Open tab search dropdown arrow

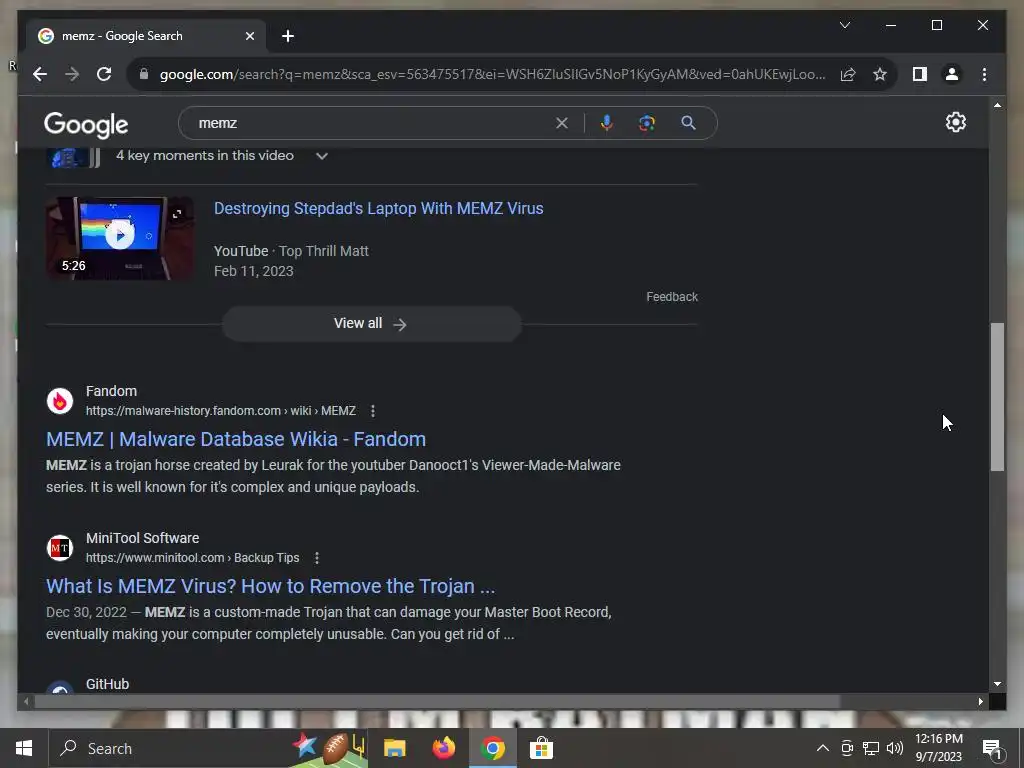844,25
